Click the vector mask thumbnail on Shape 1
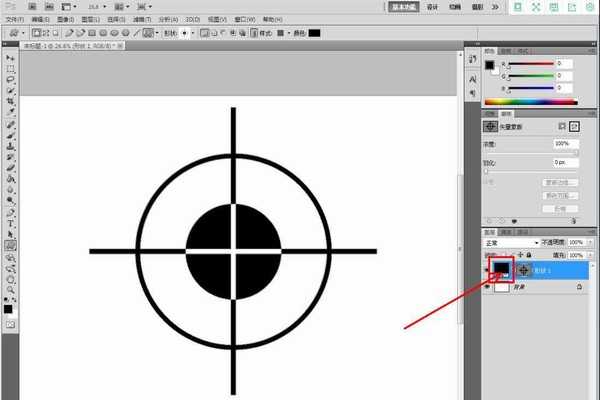This screenshot has width=600, height=400. coord(523,270)
